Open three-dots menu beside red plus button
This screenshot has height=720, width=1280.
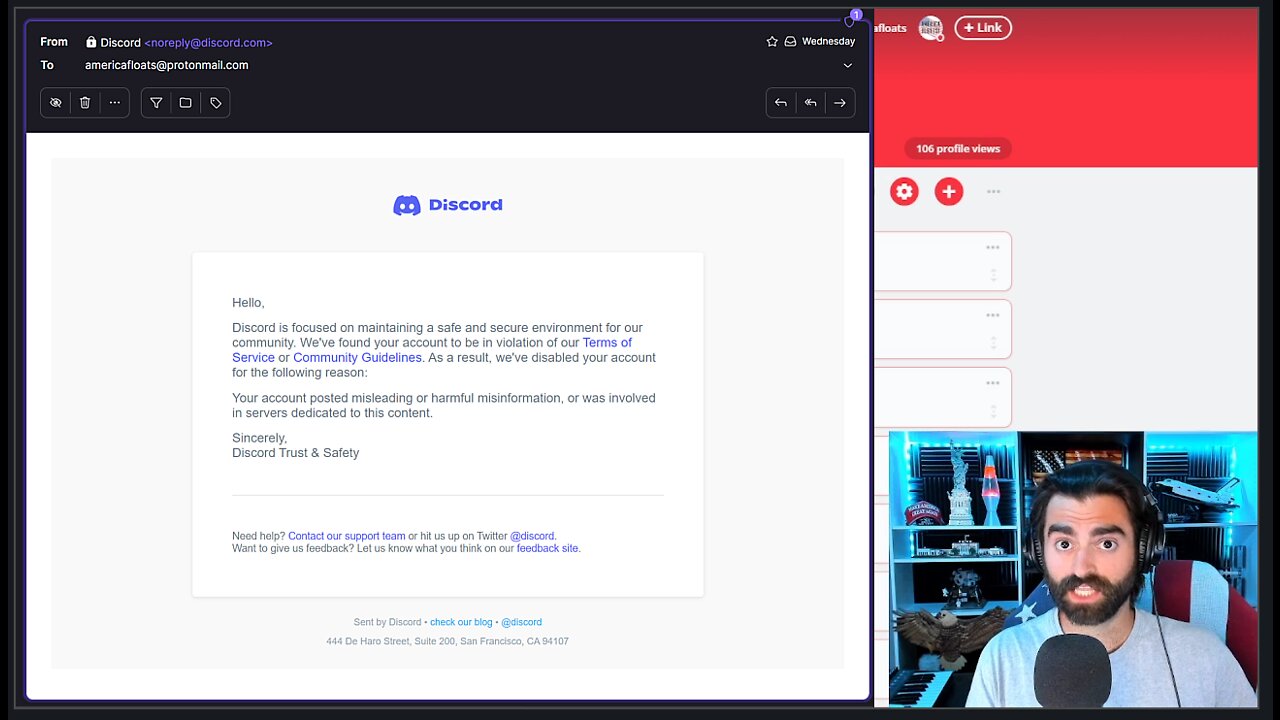(x=993, y=192)
